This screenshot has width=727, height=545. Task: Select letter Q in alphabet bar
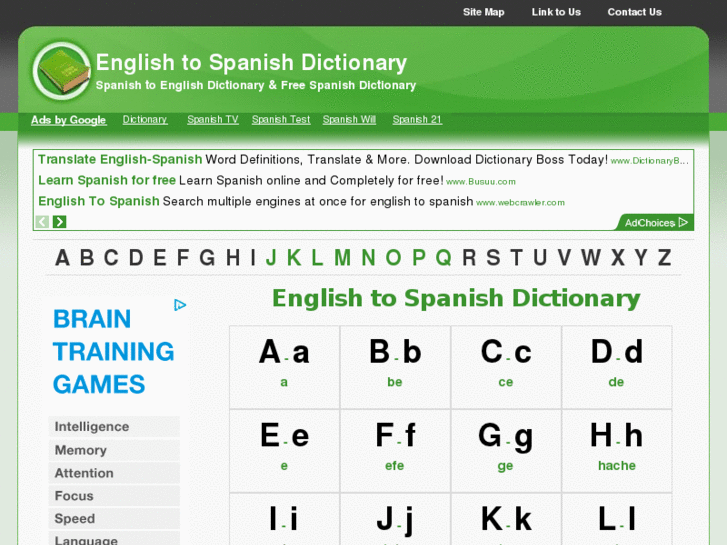click(444, 257)
